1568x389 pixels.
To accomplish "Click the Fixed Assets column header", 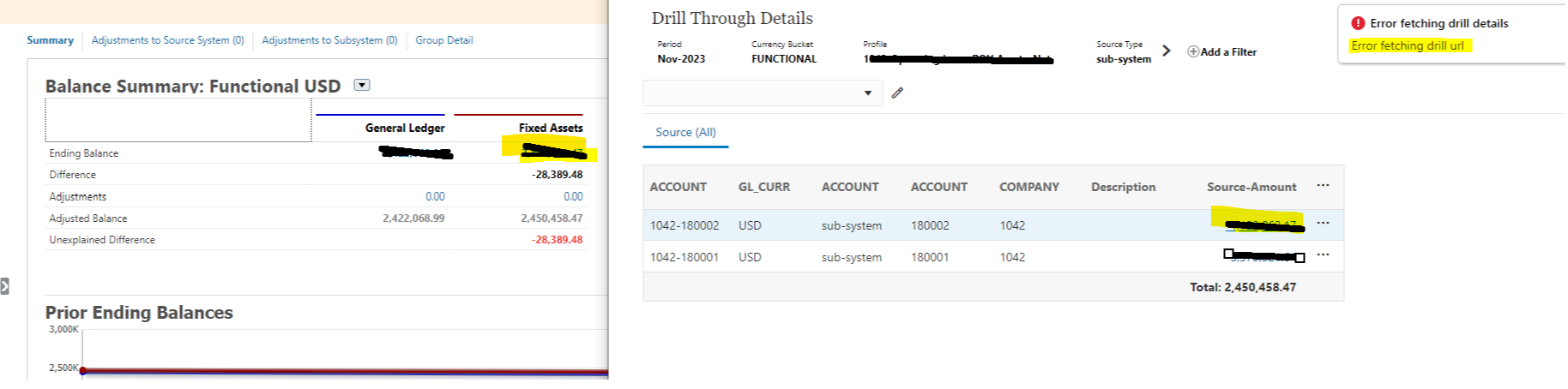I will point(551,128).
